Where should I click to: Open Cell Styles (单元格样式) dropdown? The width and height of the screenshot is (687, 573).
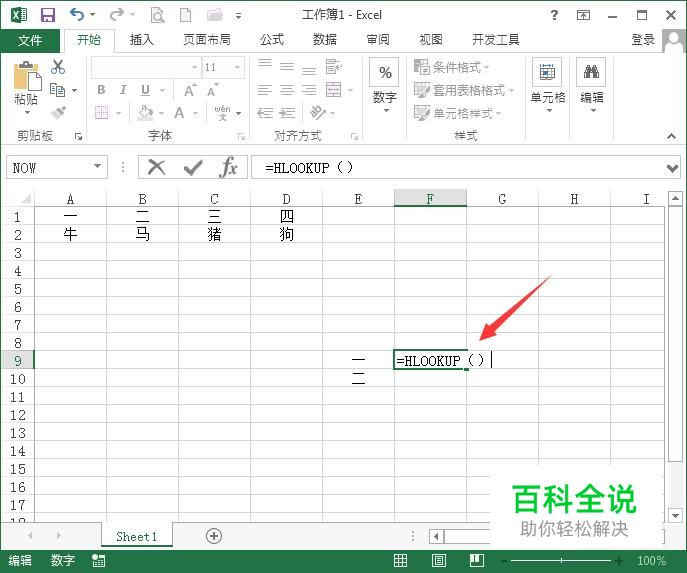tap(458, 113)
